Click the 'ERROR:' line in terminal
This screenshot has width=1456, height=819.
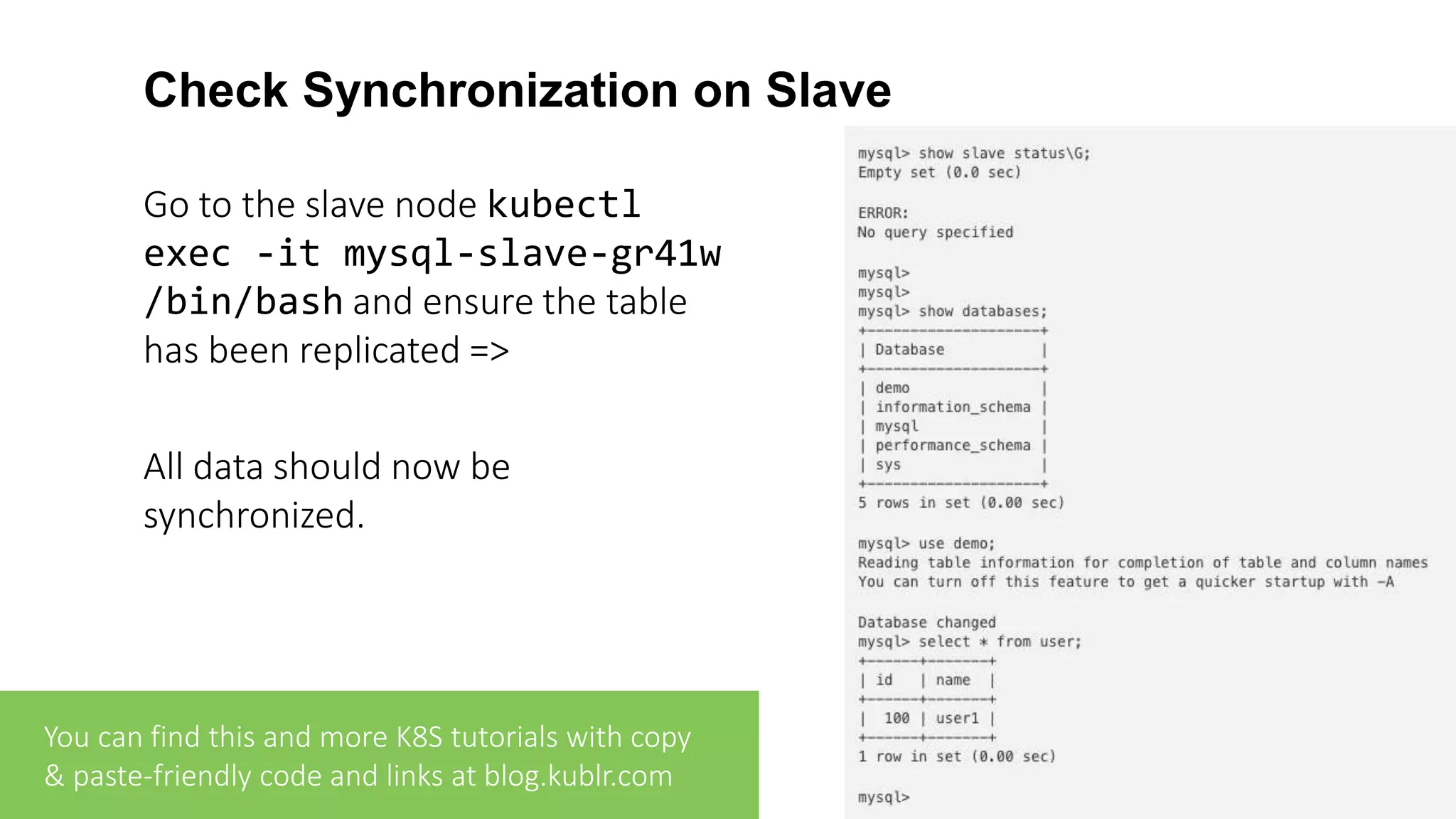[882, 213]
